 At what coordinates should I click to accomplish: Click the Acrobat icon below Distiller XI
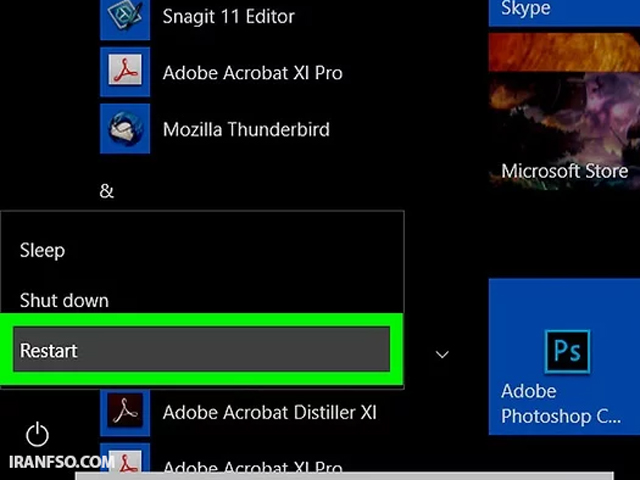click(125, 461)
